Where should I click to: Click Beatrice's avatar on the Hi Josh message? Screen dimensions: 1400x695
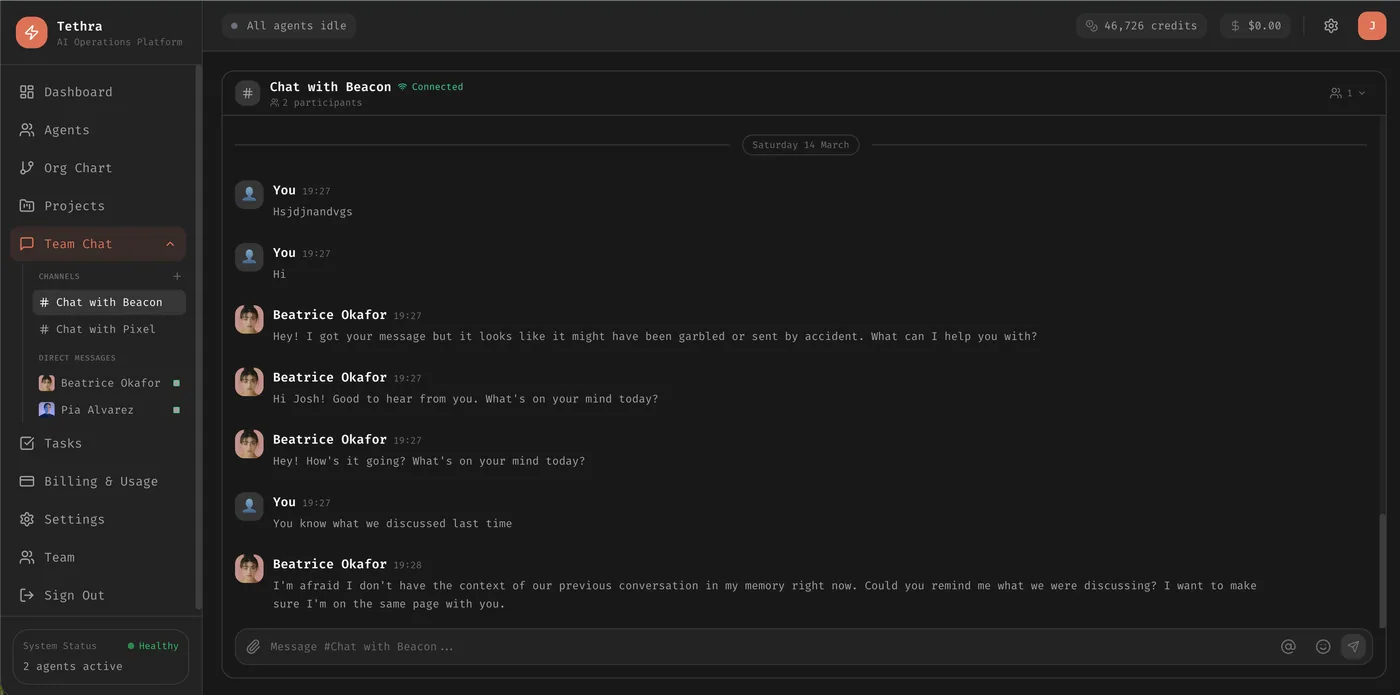[249, 382]
